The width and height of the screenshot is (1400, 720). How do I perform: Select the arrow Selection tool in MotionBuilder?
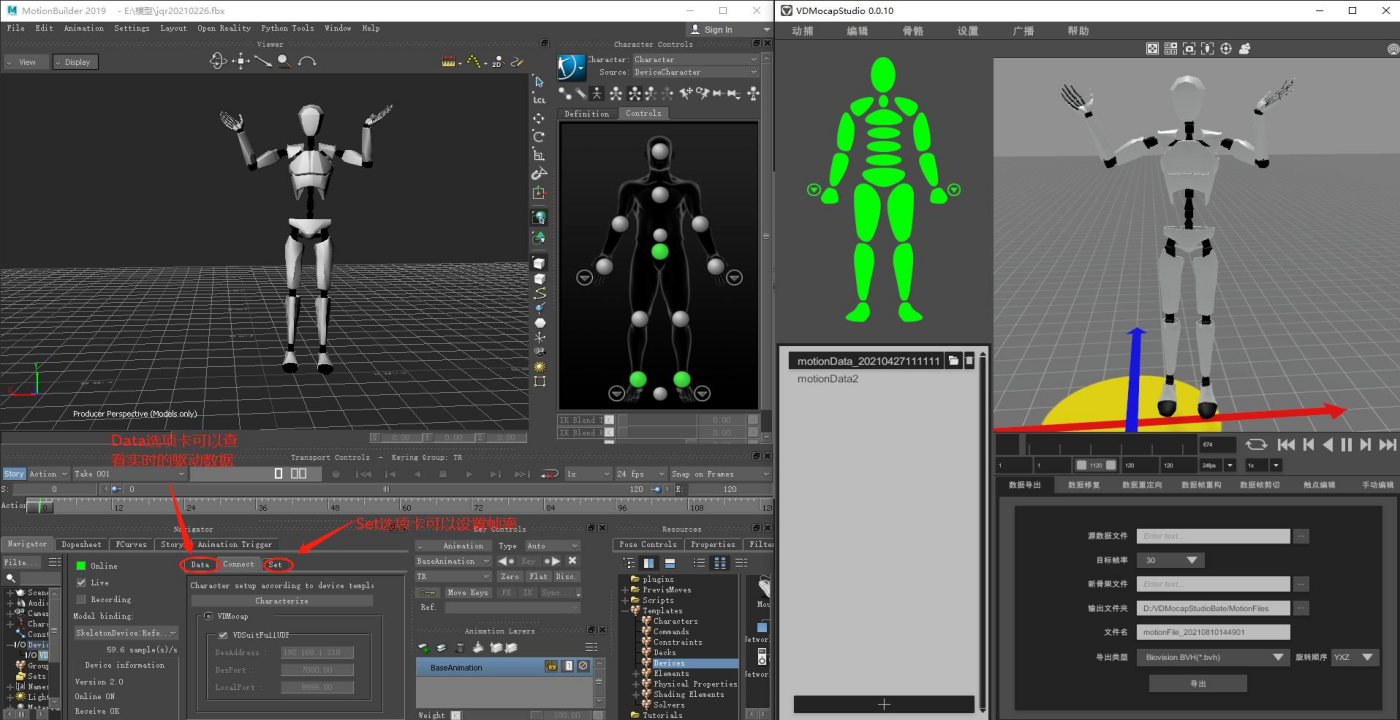coord(539,82)
